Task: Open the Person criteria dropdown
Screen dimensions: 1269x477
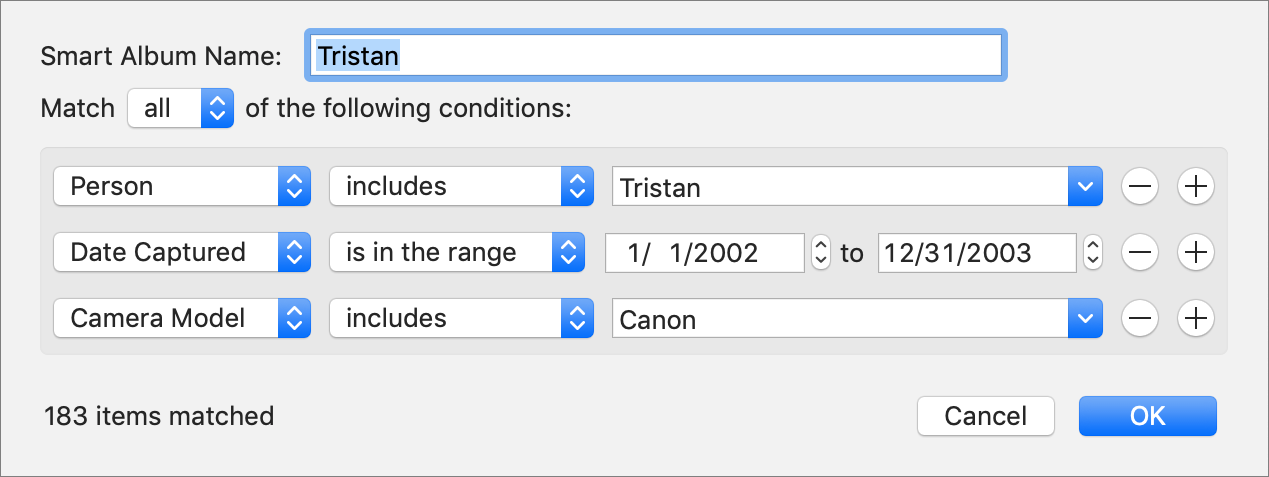Action: tap(181, 186)
